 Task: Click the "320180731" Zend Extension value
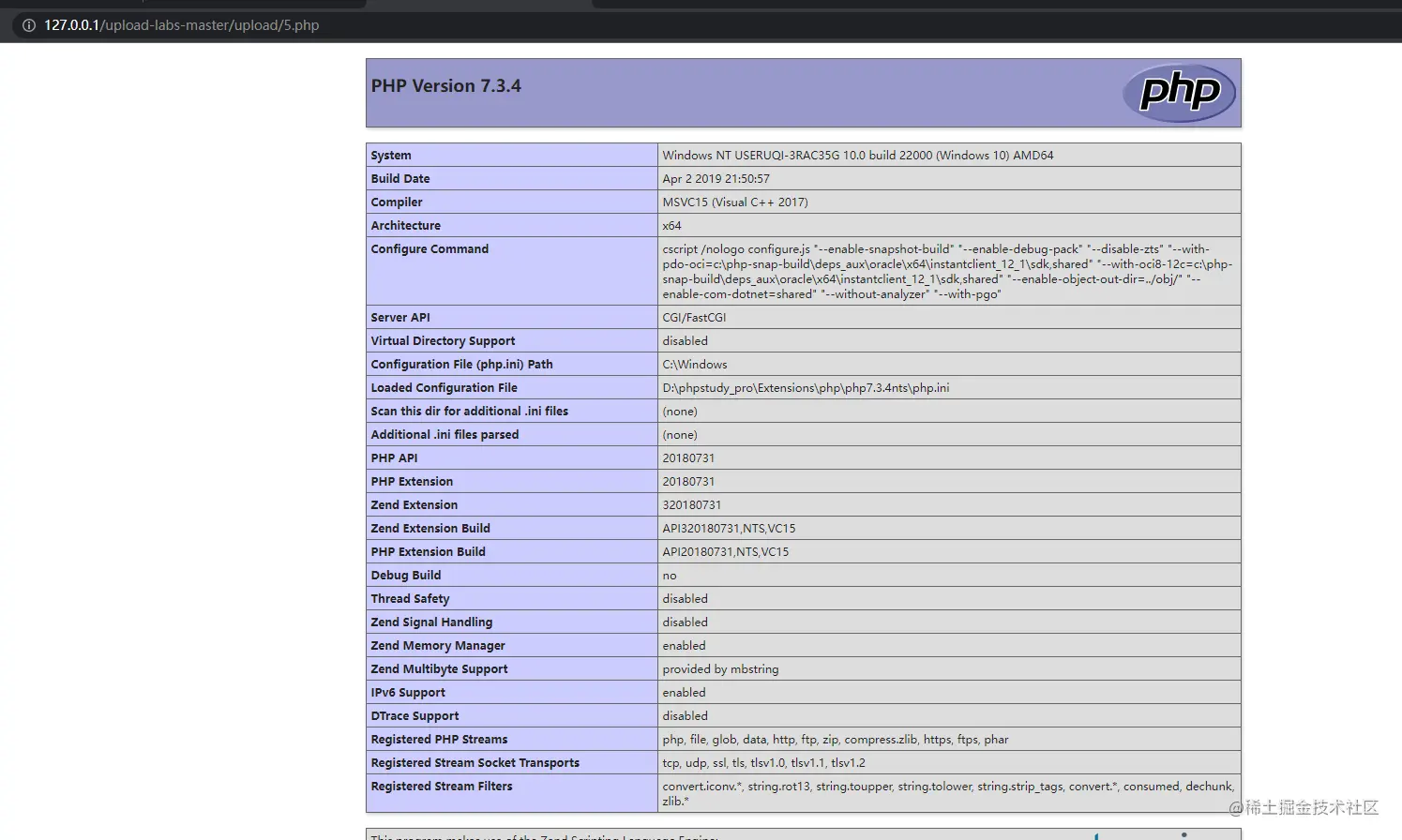click(x=692, y=505)
